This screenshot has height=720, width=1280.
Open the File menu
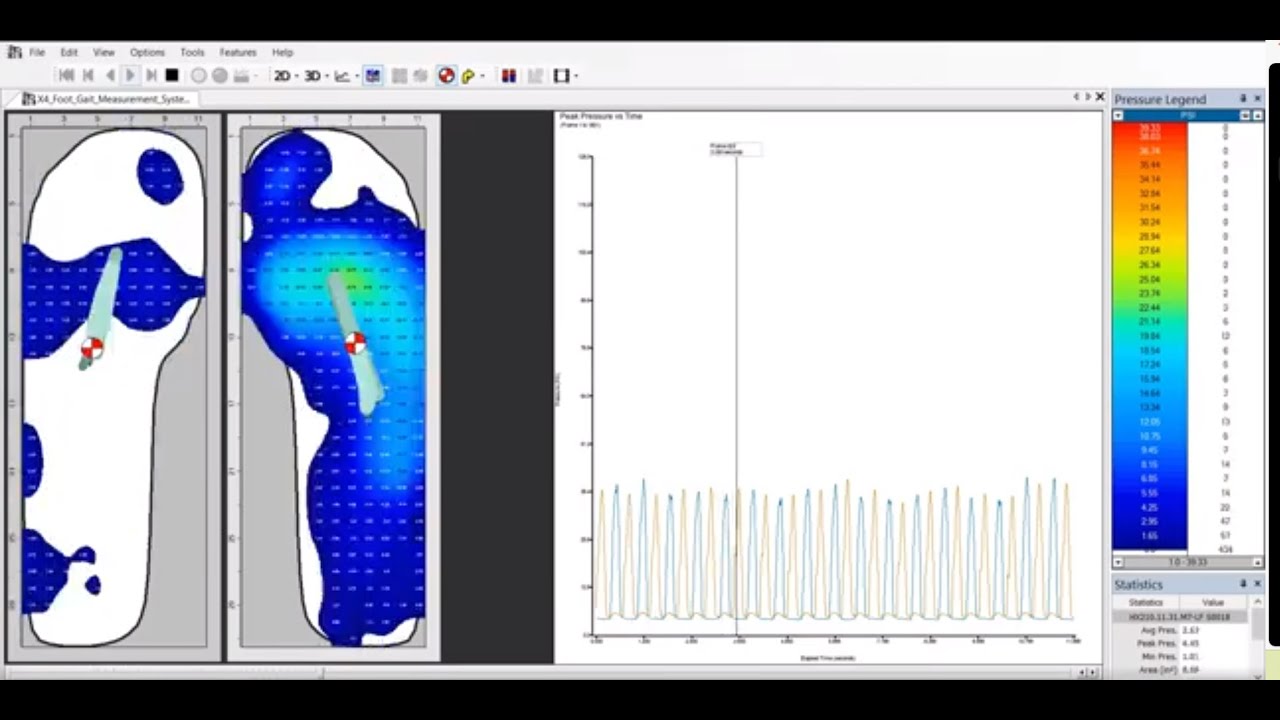click(37, 52)
